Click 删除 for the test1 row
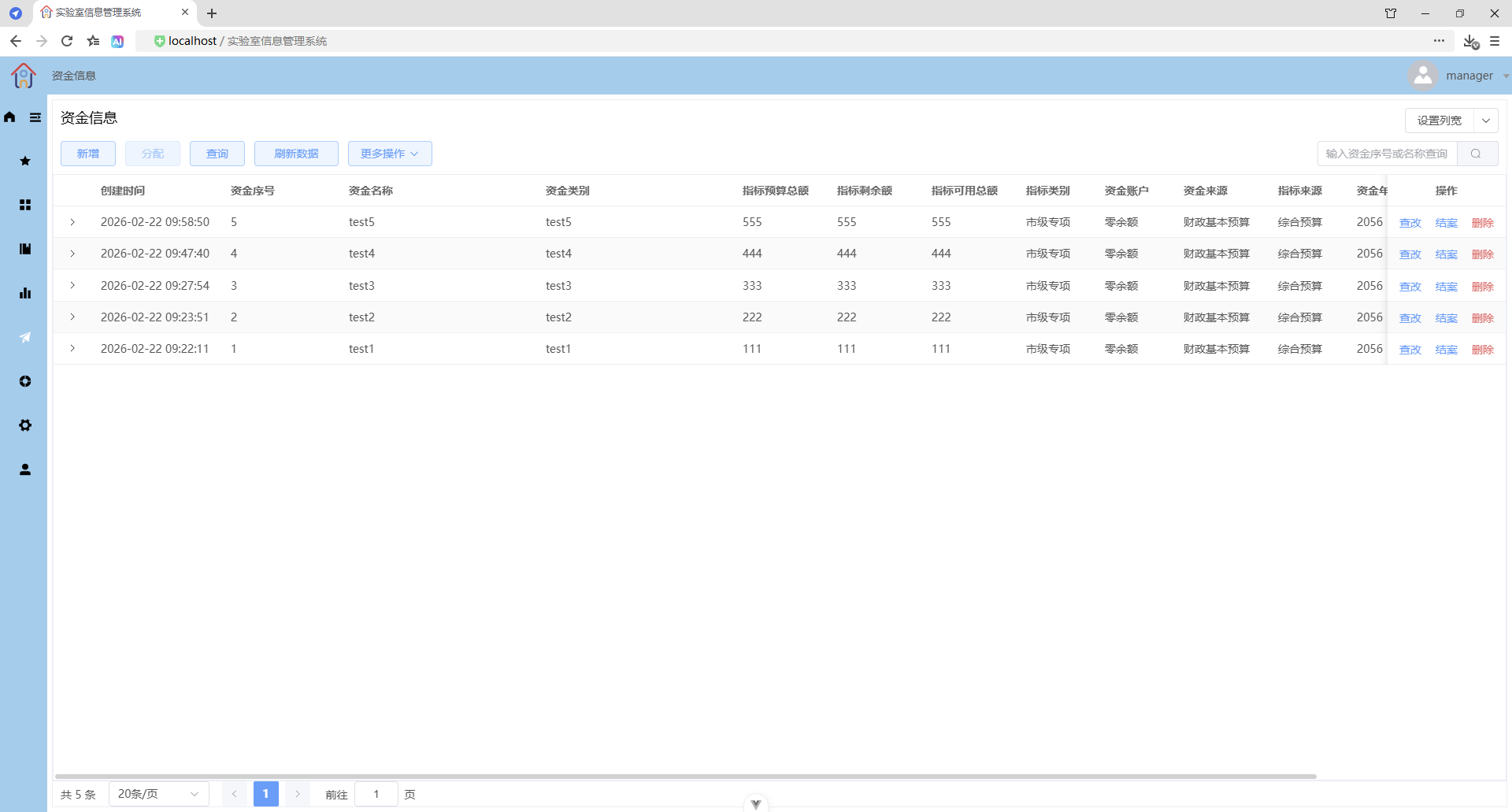This screenshot has height=812, width=1512. [1483, 350]
